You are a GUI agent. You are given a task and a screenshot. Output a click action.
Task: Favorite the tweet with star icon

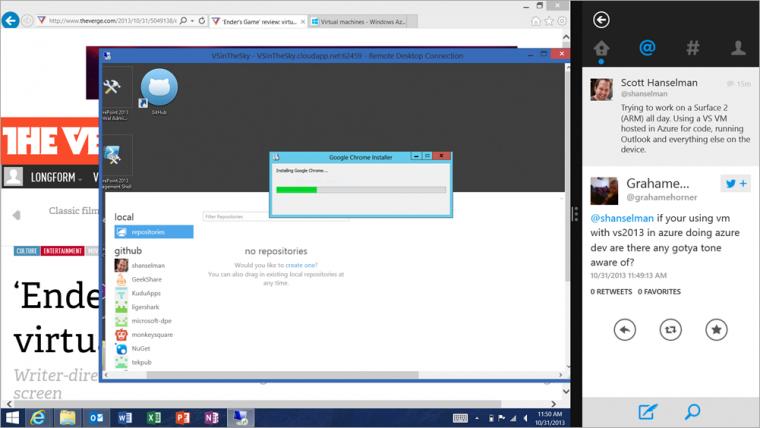click(x=716, y=330)
